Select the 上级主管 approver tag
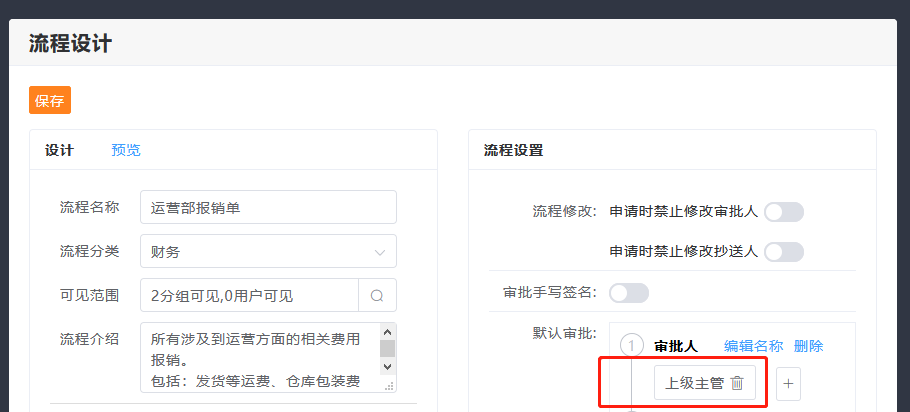 pyautogui.click(x=694, y=383)
